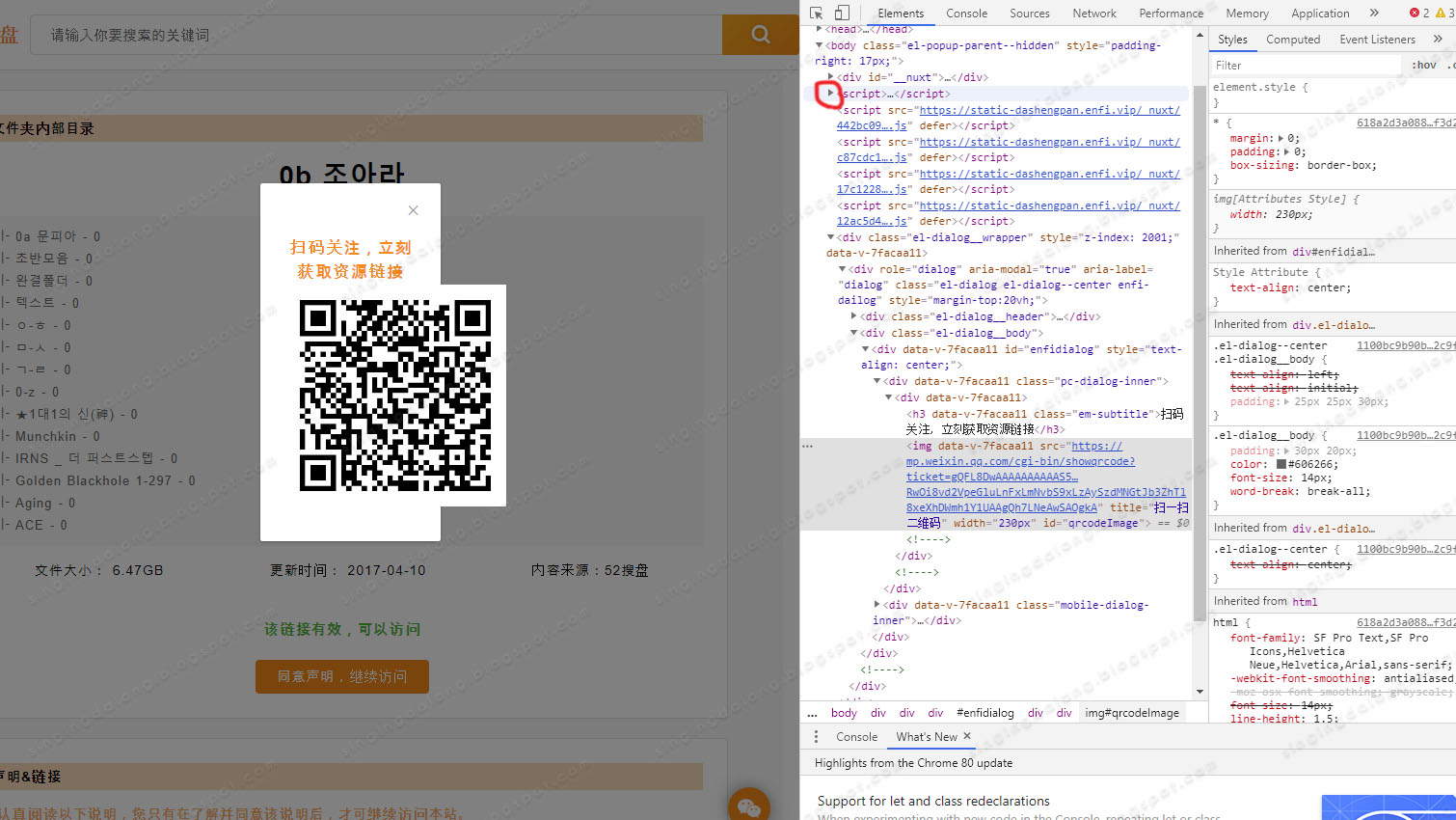Open the top Console panel tab
1456x820 pixels.
click(966, 14)
